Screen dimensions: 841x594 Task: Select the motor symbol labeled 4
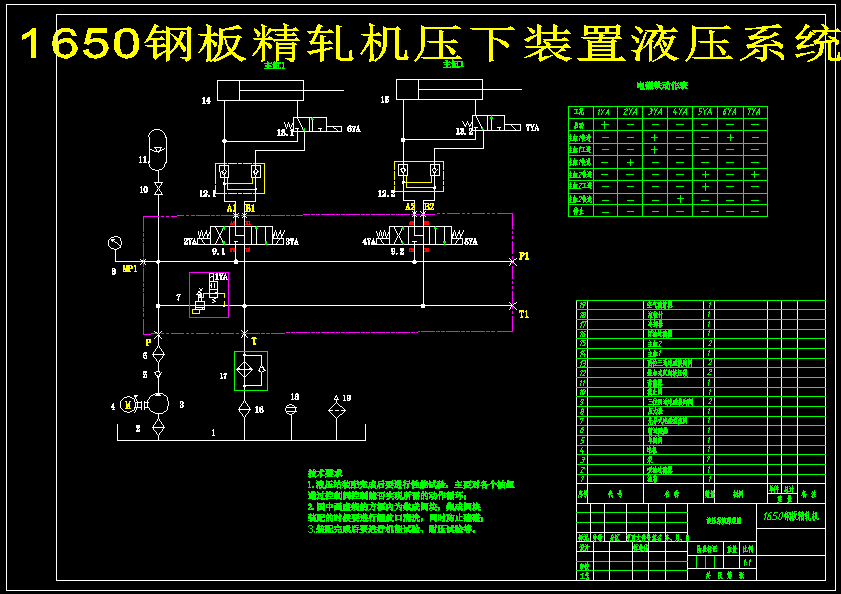tap(127, 404)
